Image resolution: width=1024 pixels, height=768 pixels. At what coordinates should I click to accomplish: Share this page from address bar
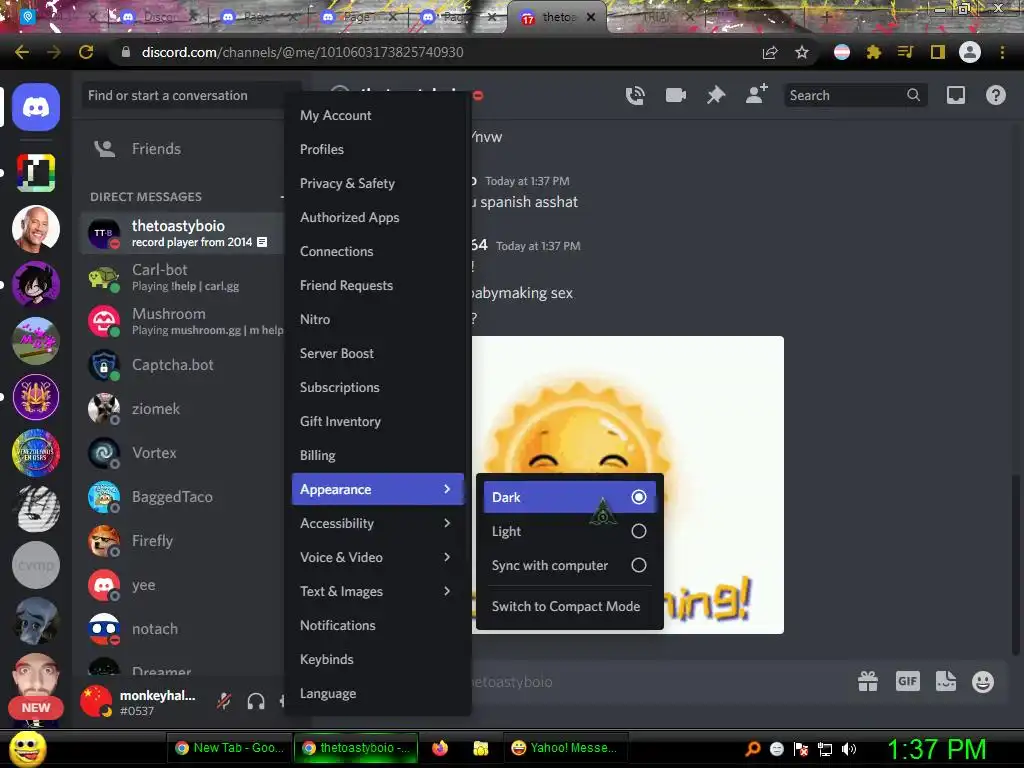(770, 52)
